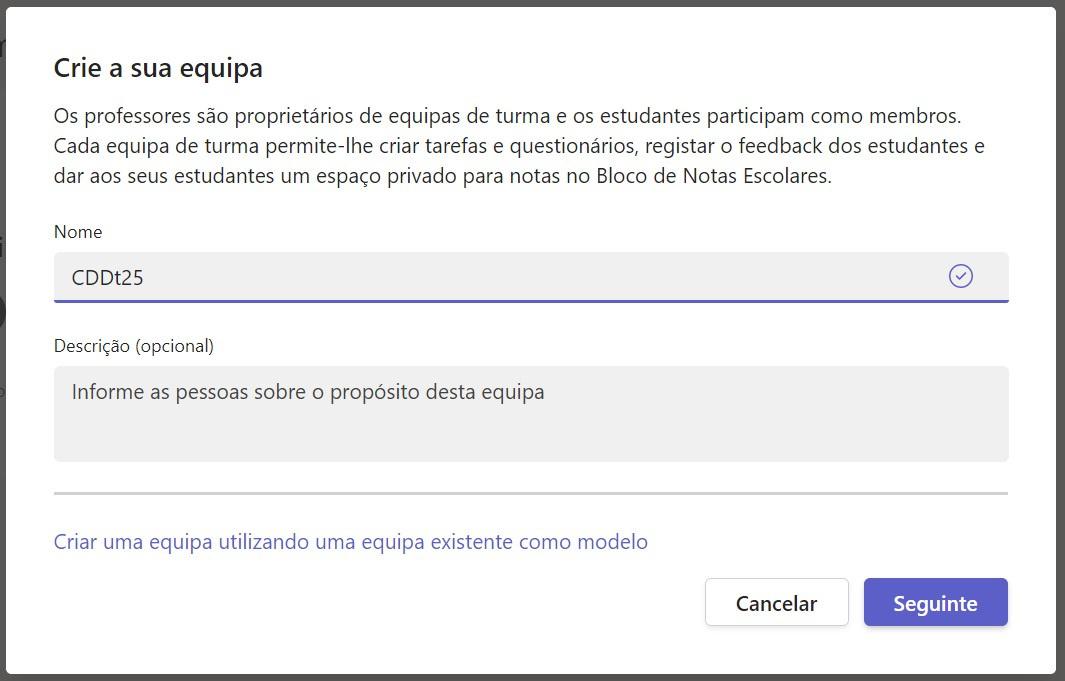Click the "Crie a sua equipa" heading
This screenshot has height=681, width=1065.
[158, 68]
